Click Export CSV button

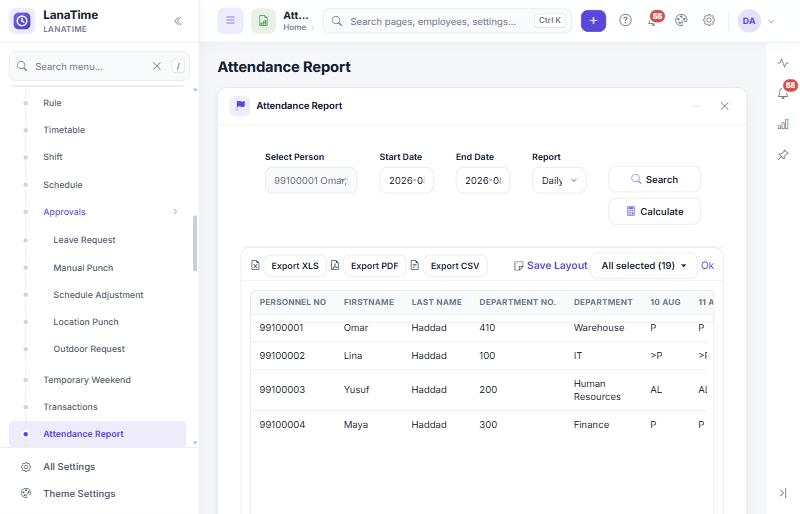coord(455,266)
